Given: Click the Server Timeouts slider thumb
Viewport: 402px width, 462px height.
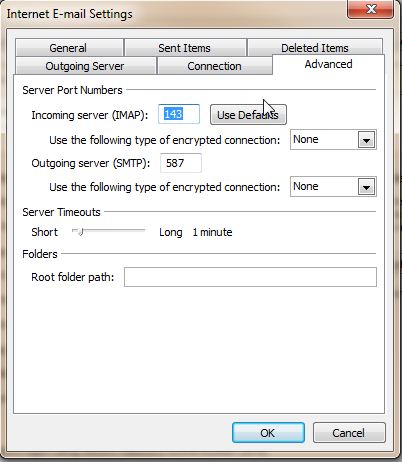Looking at the screenshot, I should click(80, 231).
